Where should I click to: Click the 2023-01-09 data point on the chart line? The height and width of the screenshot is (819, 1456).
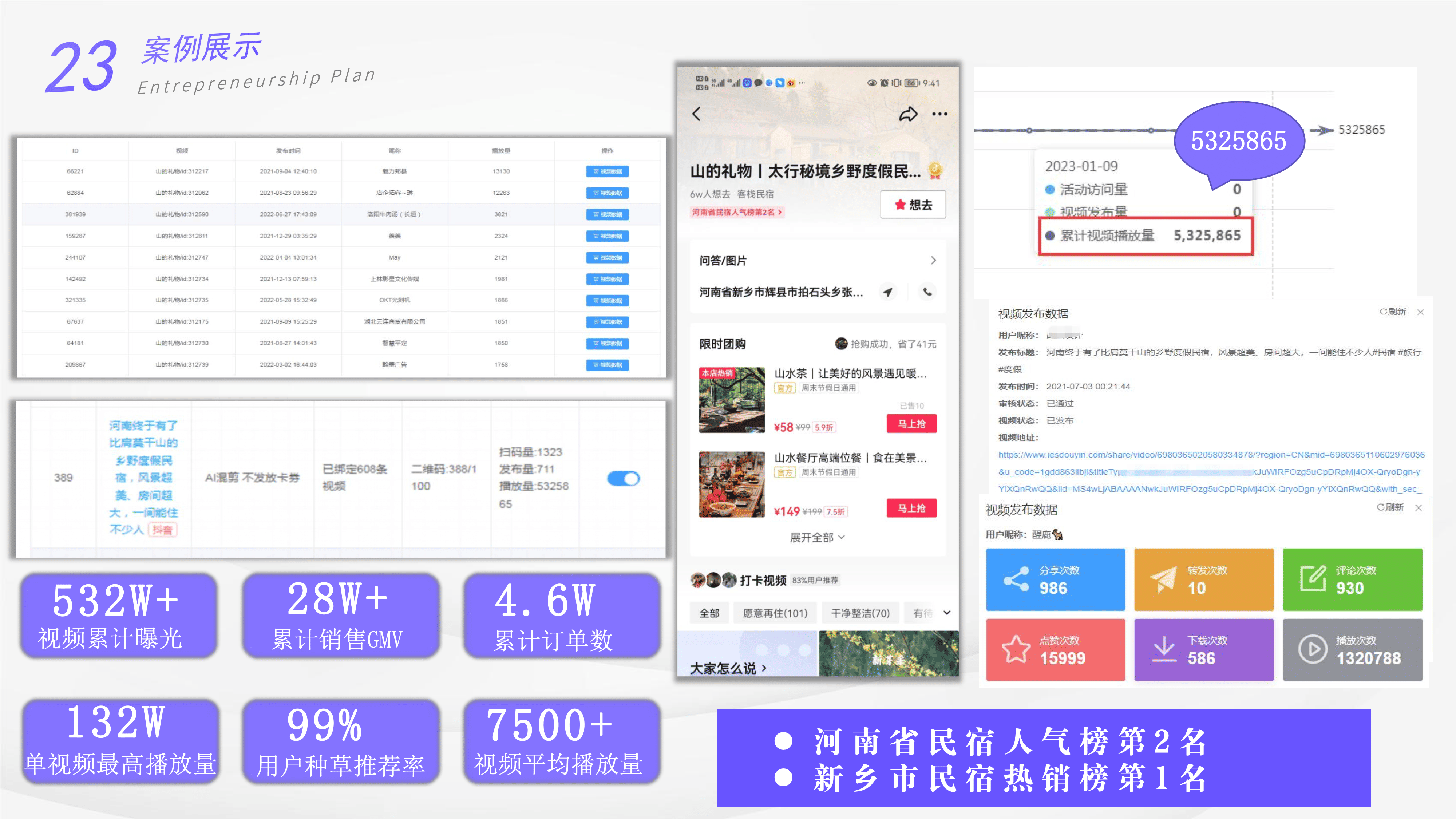coord(1272,131)
